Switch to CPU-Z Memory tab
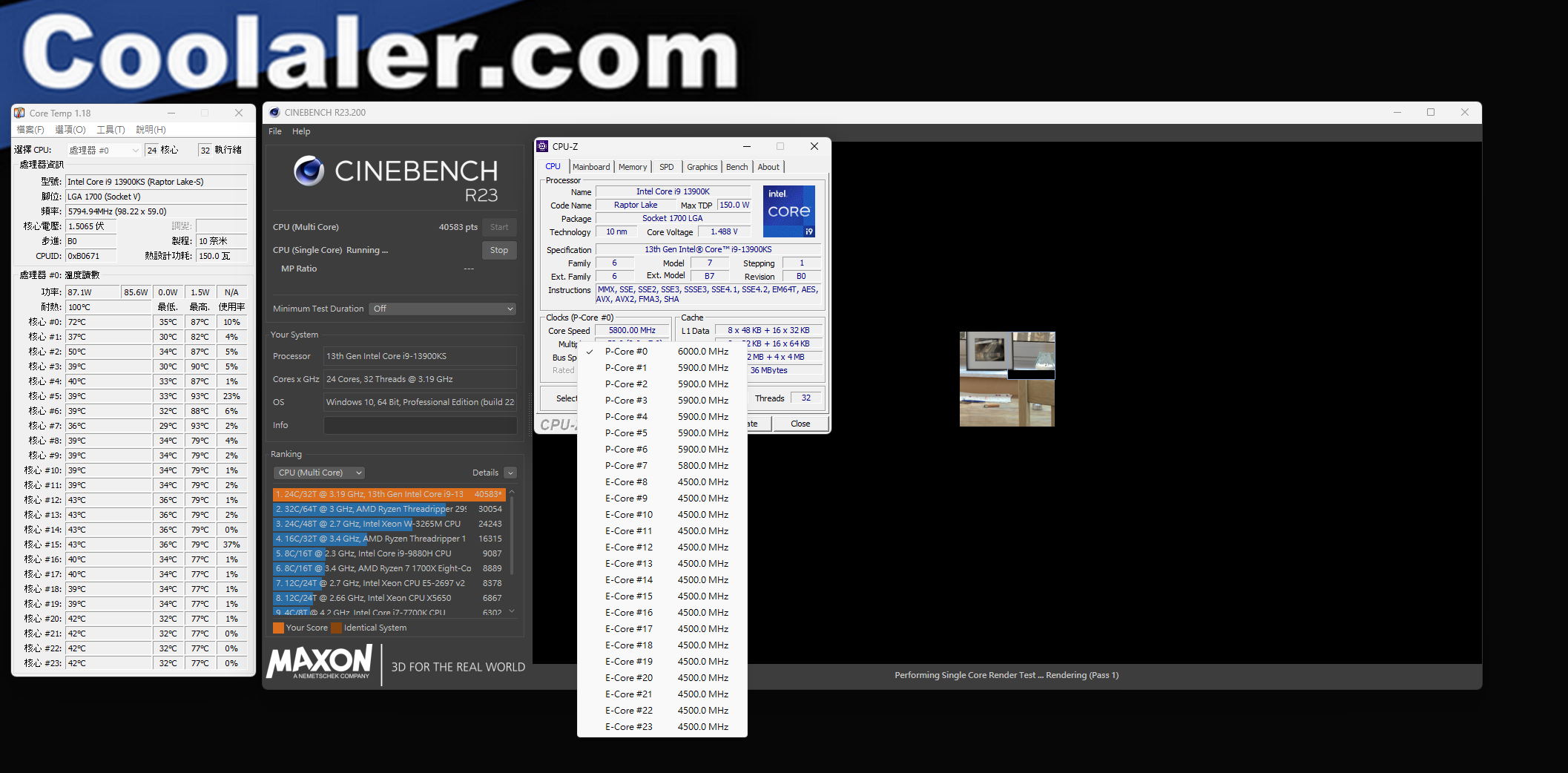Screen dimensions: 1568x773 tap(633, 167)
